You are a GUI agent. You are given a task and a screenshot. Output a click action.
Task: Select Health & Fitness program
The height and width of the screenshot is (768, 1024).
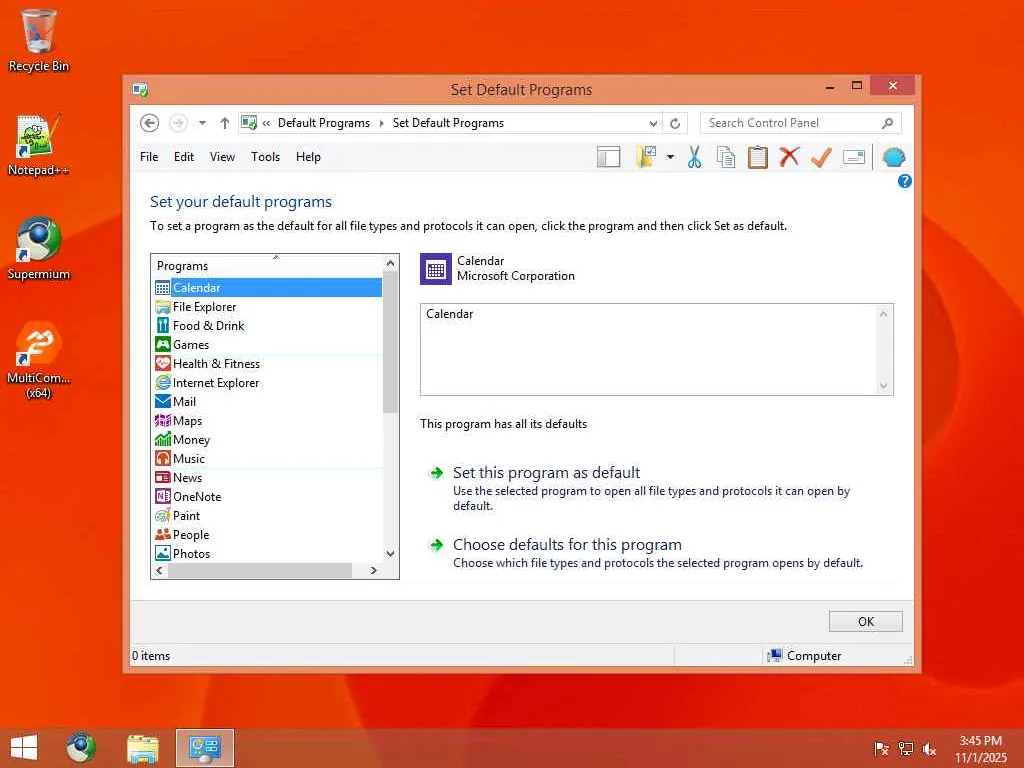pos(268,363)
